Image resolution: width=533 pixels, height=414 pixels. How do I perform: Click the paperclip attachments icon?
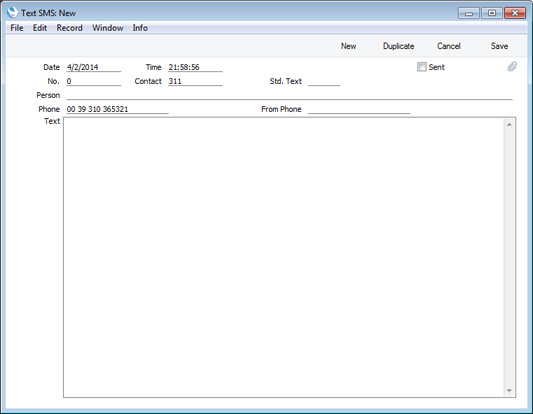click(x=512, y=67)
